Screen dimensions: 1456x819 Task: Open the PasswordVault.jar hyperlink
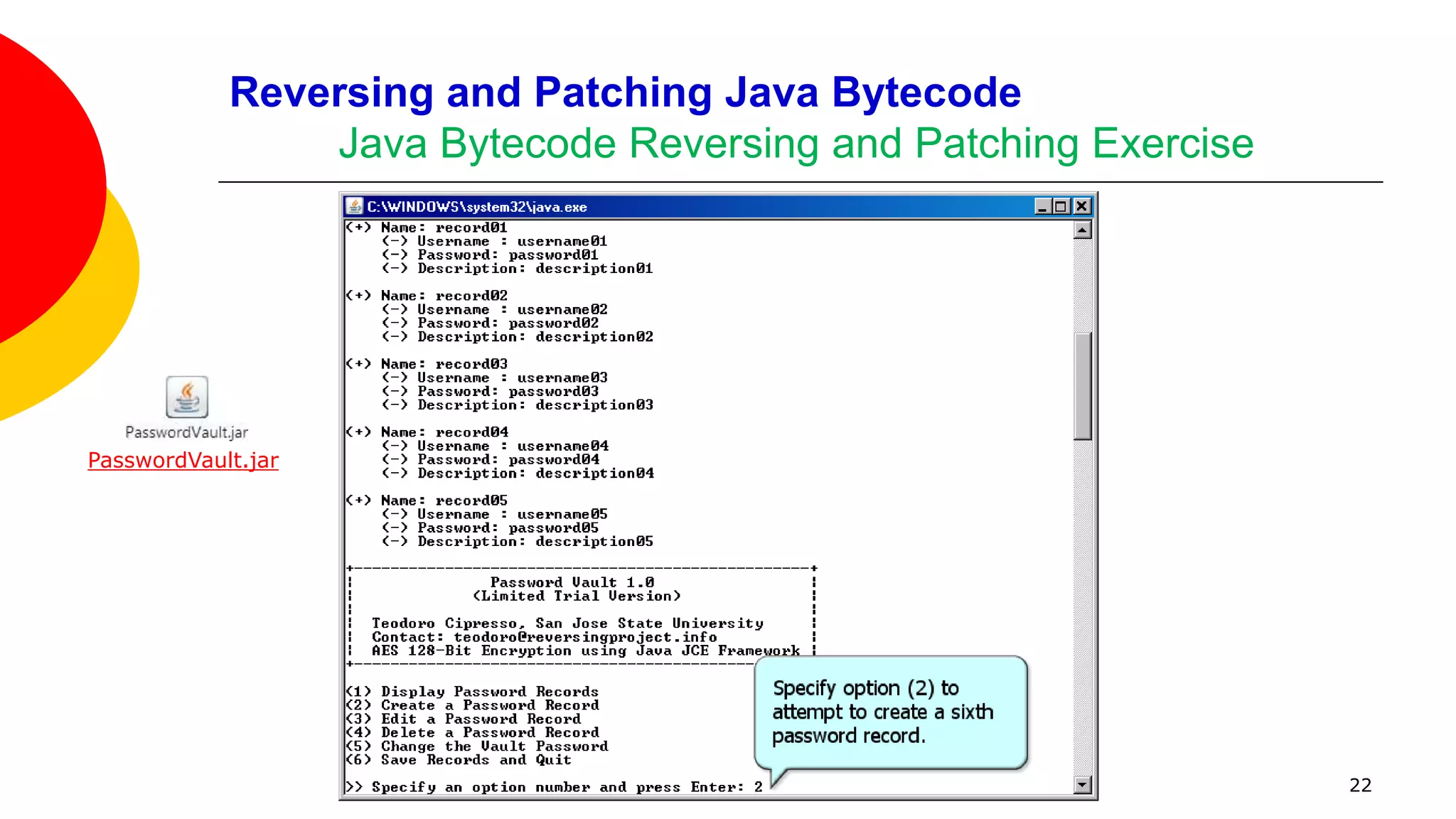click(183, 460)
